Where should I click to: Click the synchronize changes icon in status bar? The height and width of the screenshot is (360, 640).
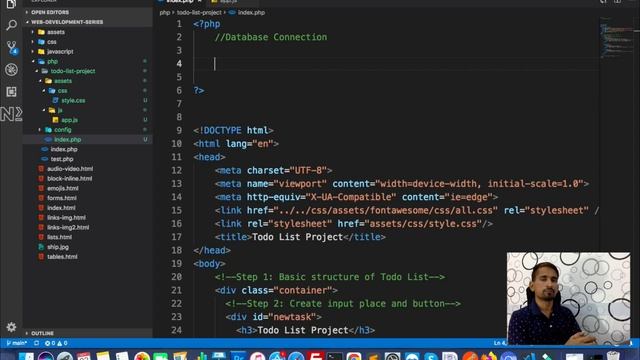tap(36, 343)
